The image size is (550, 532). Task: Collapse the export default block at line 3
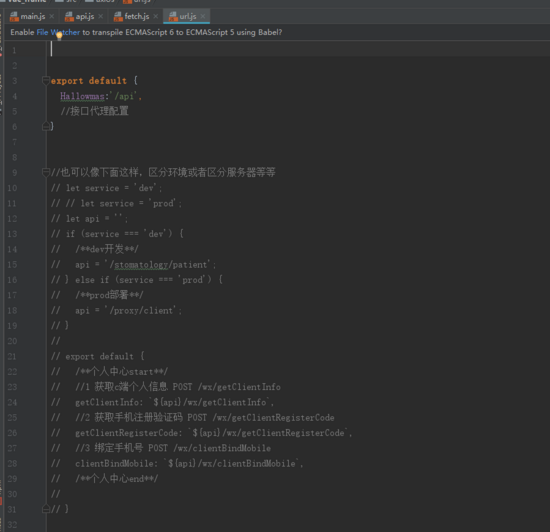click(x=46, y=81)
